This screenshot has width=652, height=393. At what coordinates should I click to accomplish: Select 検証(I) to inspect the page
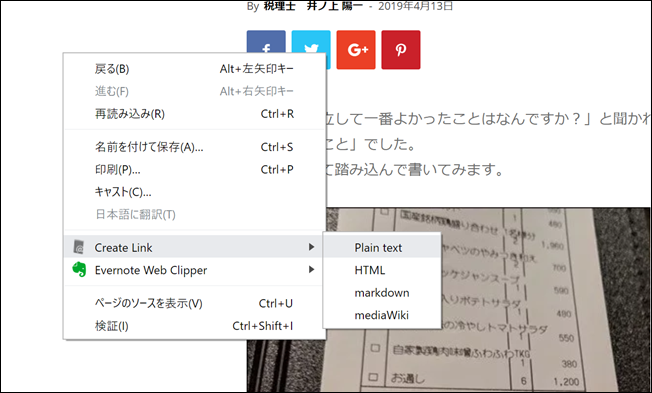194,326
